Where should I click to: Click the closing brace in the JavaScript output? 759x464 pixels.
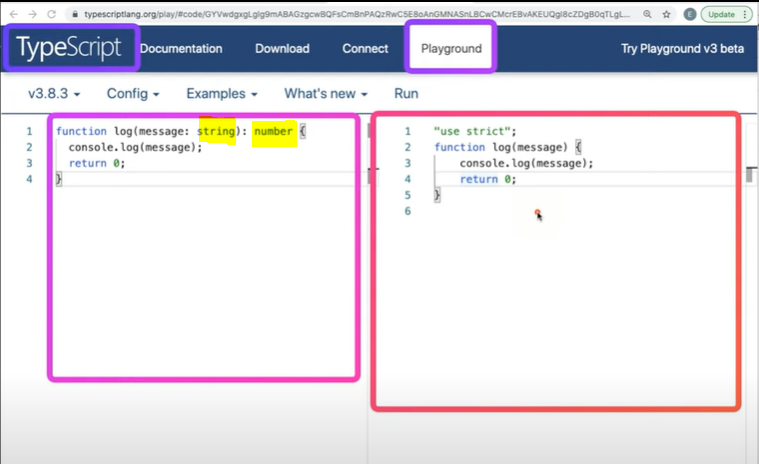(x=437, y=195)
